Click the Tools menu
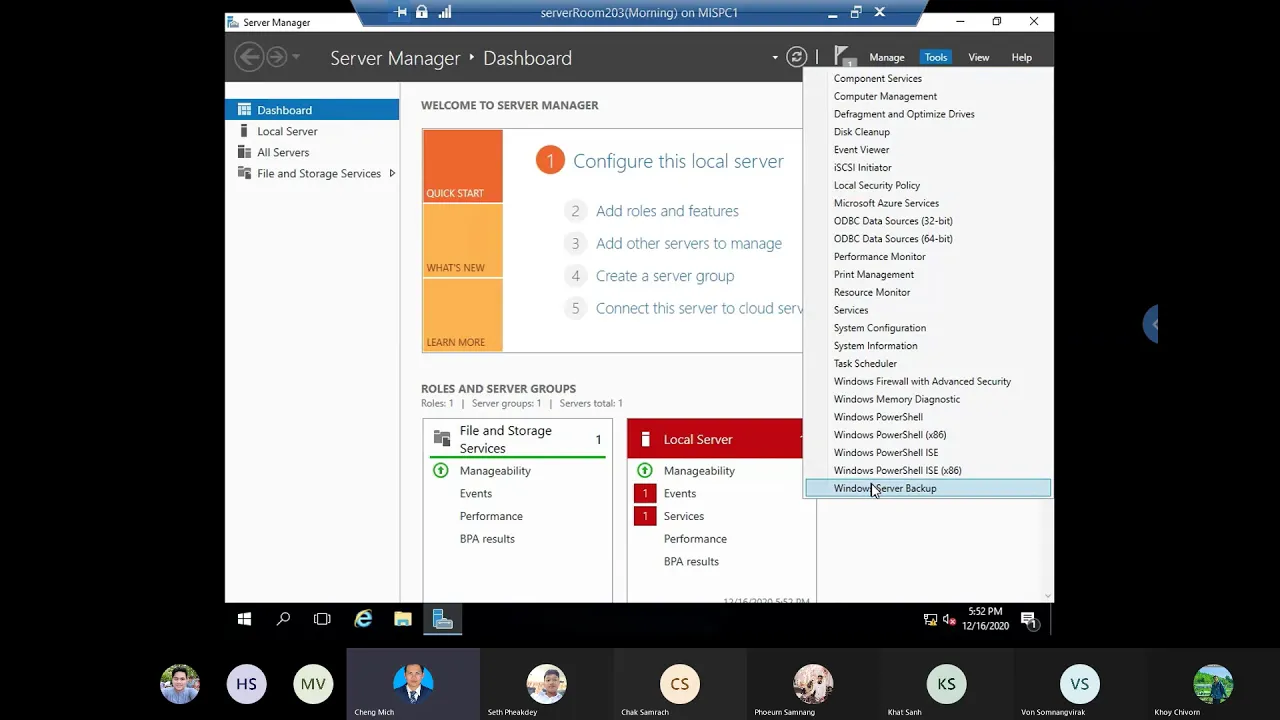The image size is (1280, 720). [936, 57]
